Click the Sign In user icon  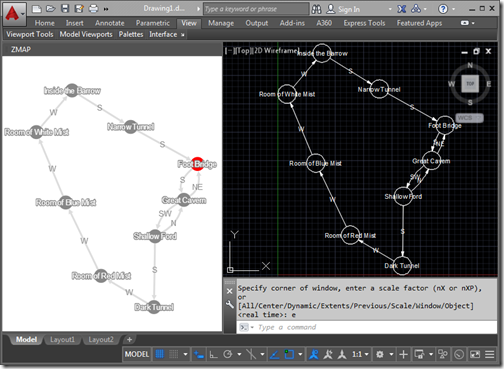tap(330, 9)
